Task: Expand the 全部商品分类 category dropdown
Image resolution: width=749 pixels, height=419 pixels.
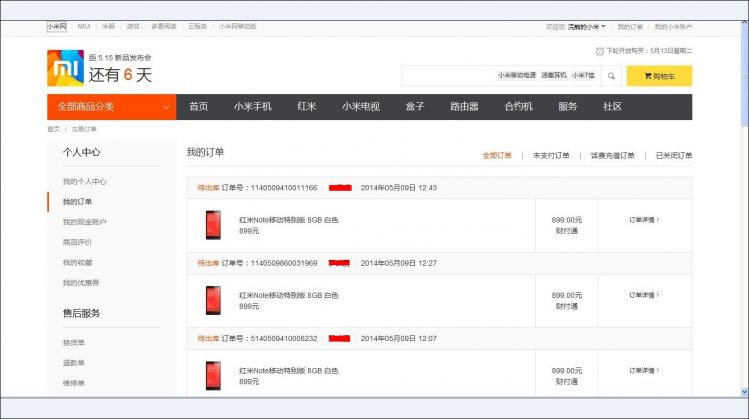Action: pos(111,107)
